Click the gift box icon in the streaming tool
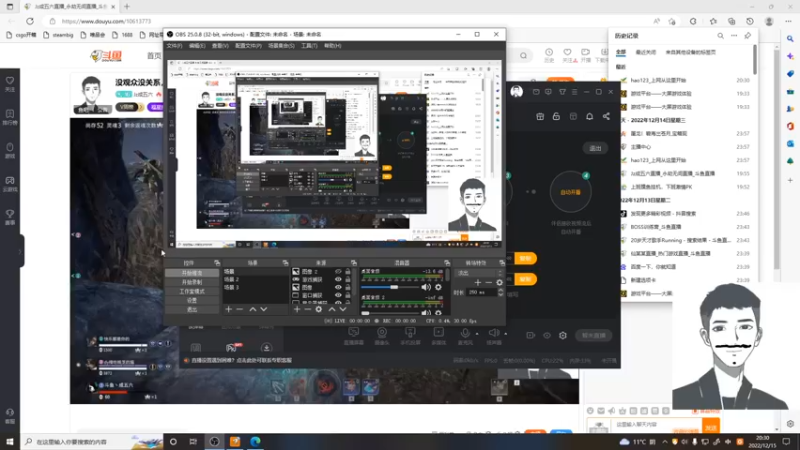800x450 pixels. (x=540, y=116)
